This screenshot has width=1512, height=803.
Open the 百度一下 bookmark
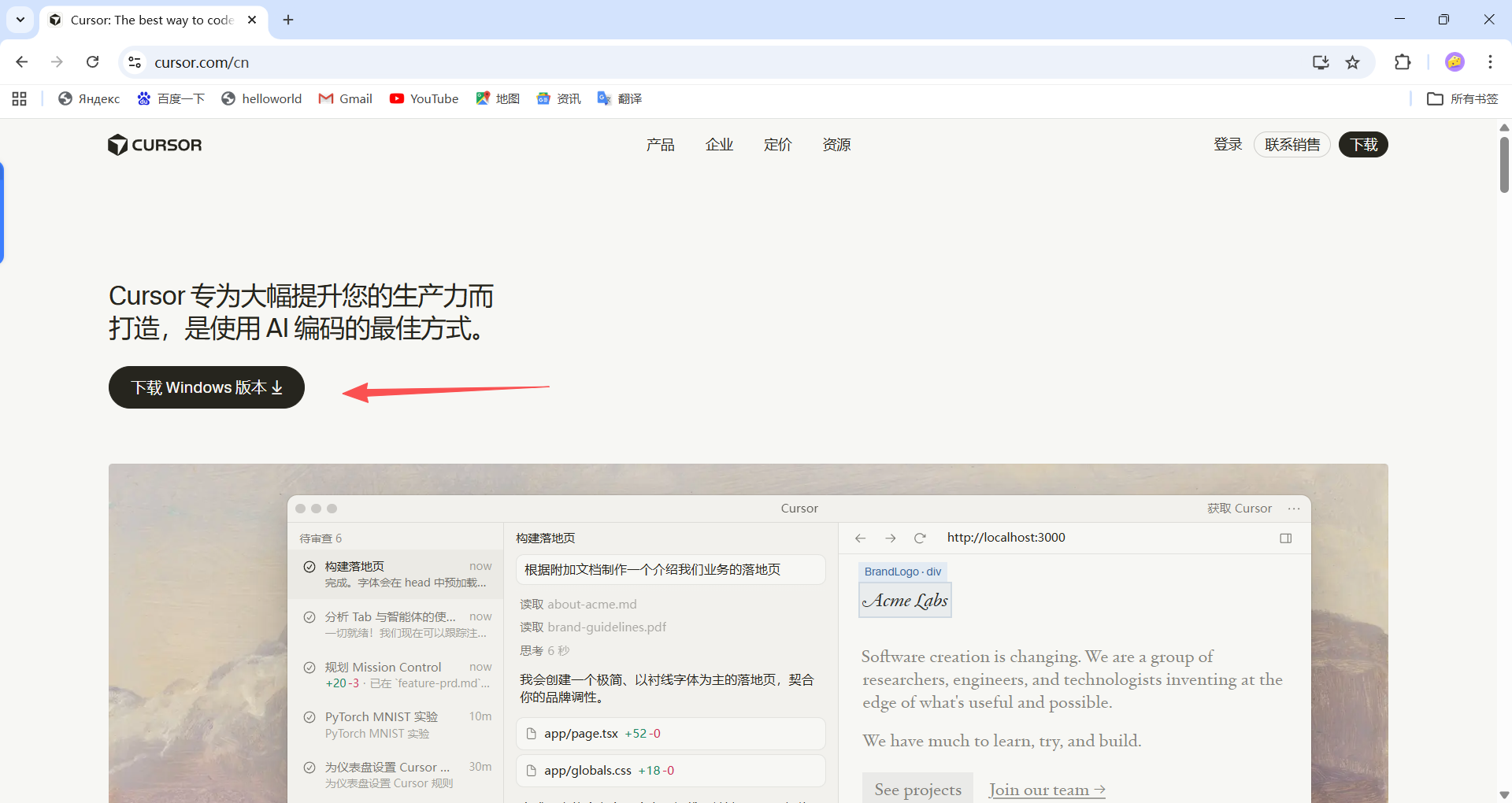(171, 98)
